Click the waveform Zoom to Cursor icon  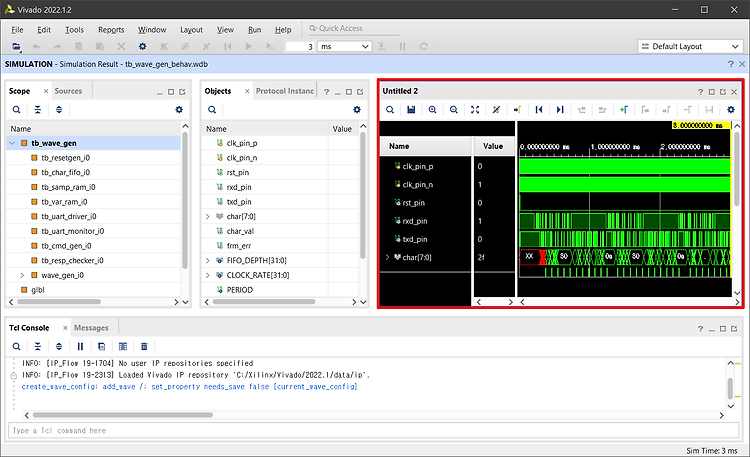click(x=496, y=110)
